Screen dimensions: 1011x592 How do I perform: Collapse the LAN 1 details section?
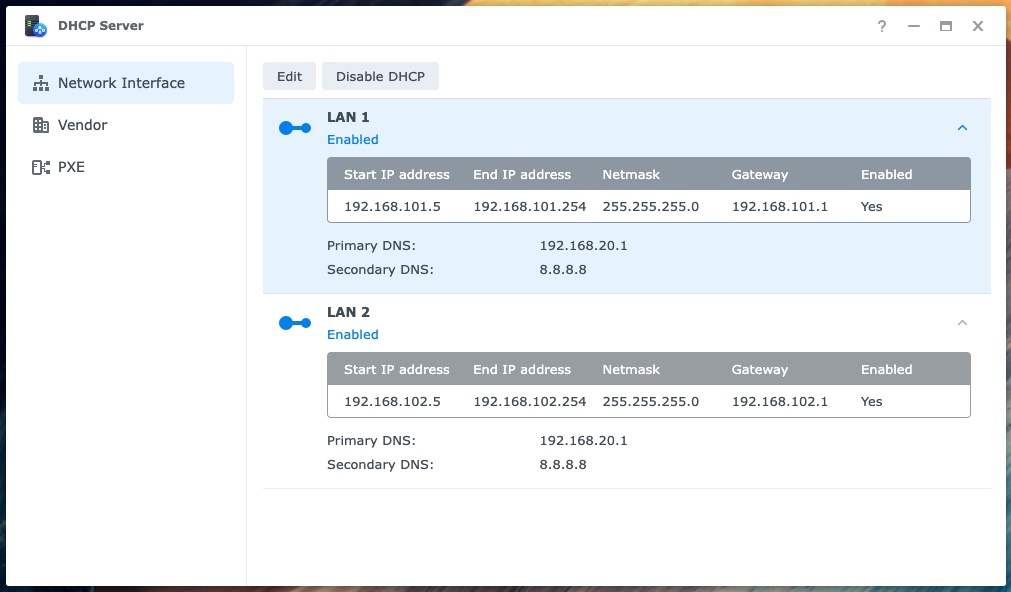[962, 128]
